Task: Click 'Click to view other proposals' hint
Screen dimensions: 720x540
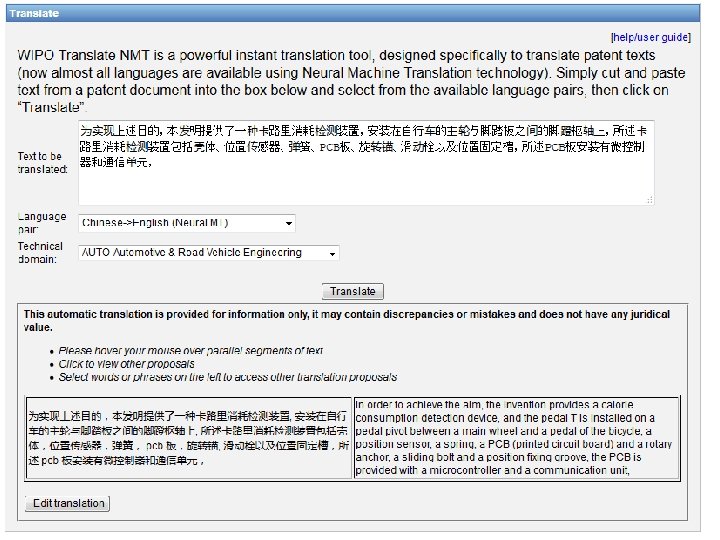Action: click(x=126, y=364)
